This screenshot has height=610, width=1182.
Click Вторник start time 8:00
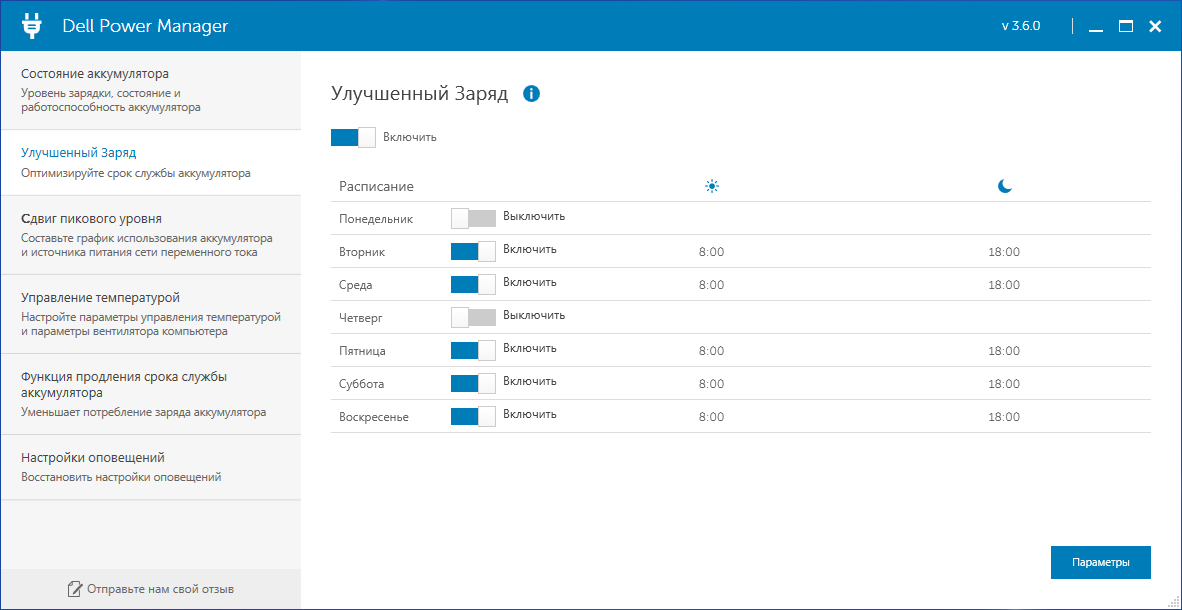pyautogui.click(x=712, y=252)
